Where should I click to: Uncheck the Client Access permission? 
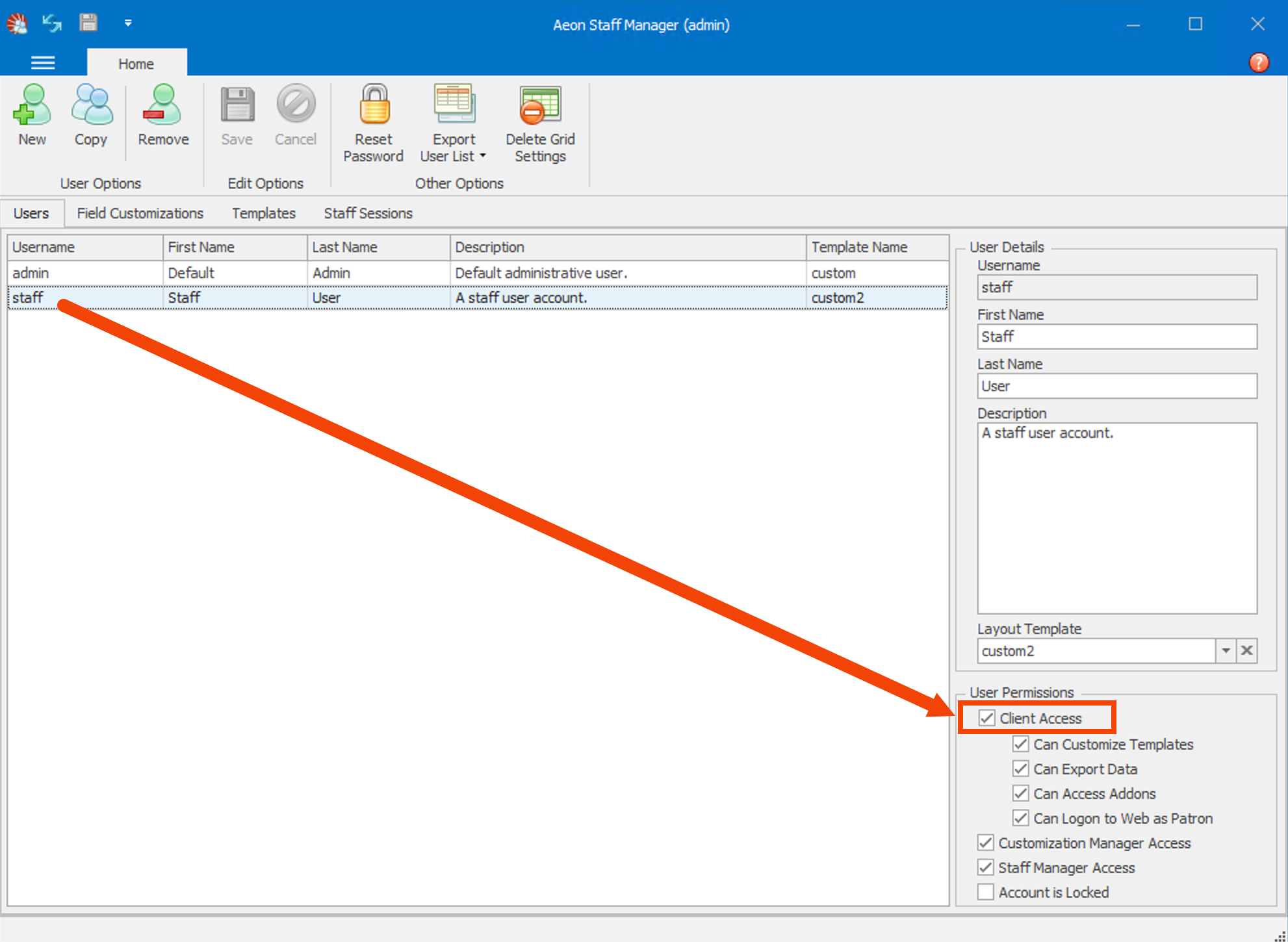(986, 717)
